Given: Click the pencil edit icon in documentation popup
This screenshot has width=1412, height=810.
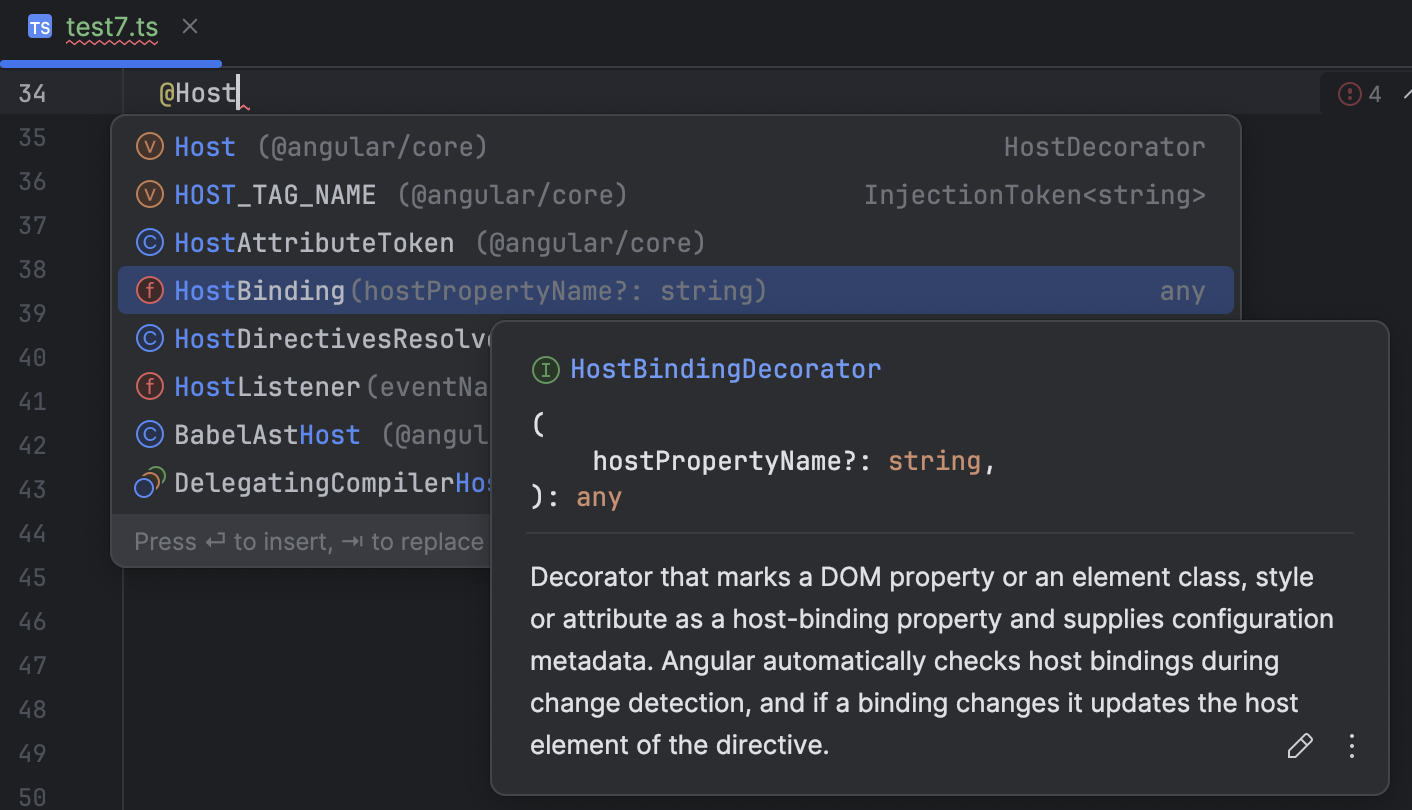Looking at the screenshot, I should pos(1300,745).
